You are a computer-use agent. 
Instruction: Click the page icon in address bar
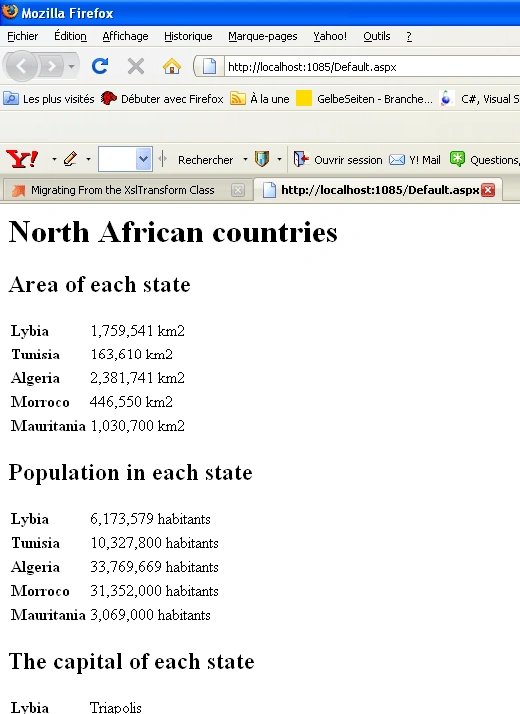click(x=209, y=66)
